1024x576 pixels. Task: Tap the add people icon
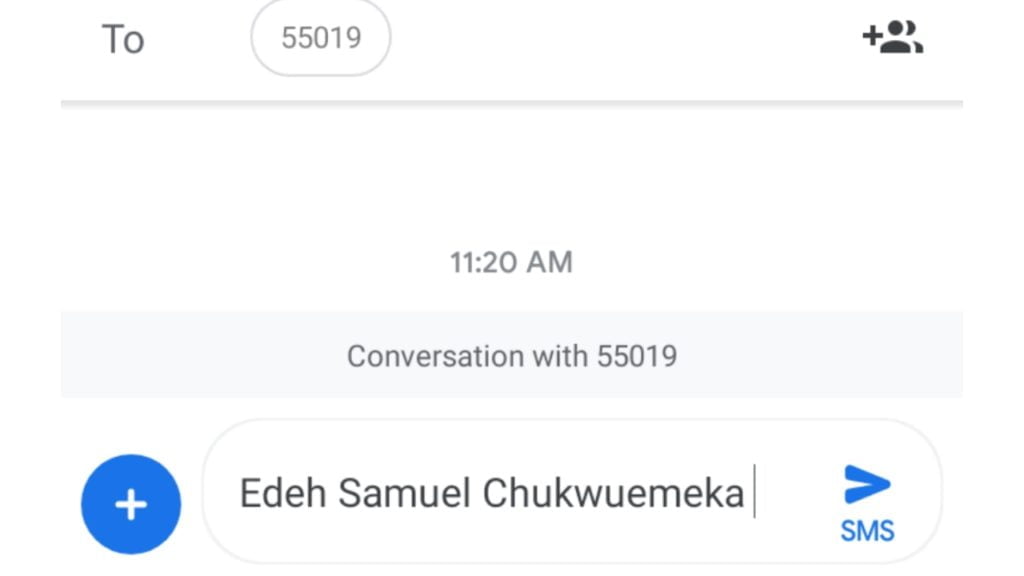[x=892, y=38]
